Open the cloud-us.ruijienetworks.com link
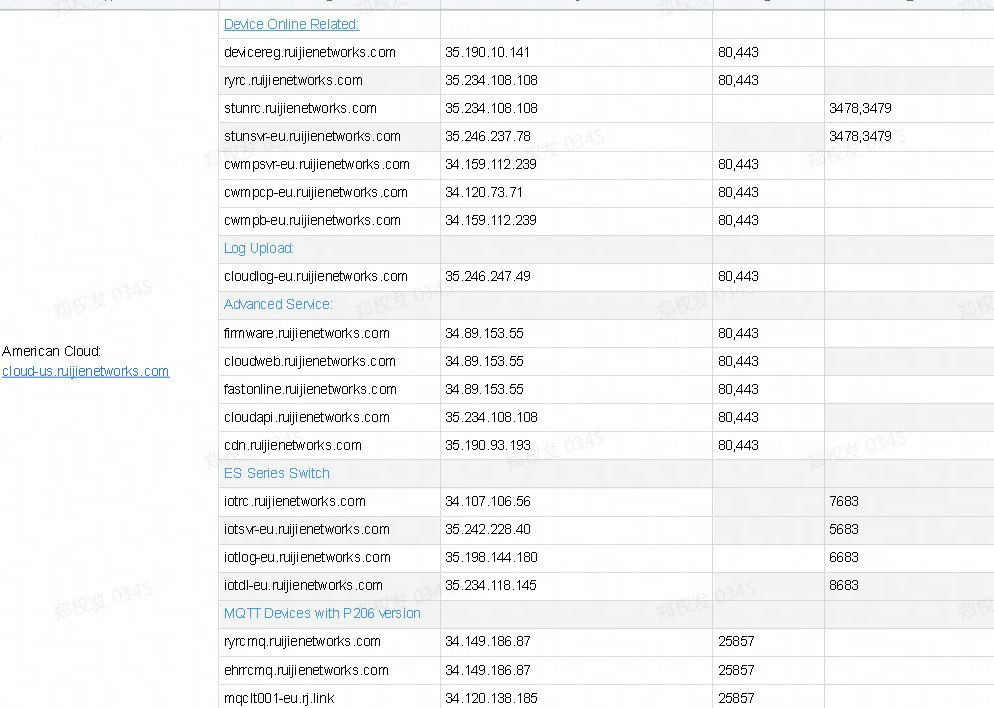The height and width of the screenshot is (708, 994). coord(85,371)
